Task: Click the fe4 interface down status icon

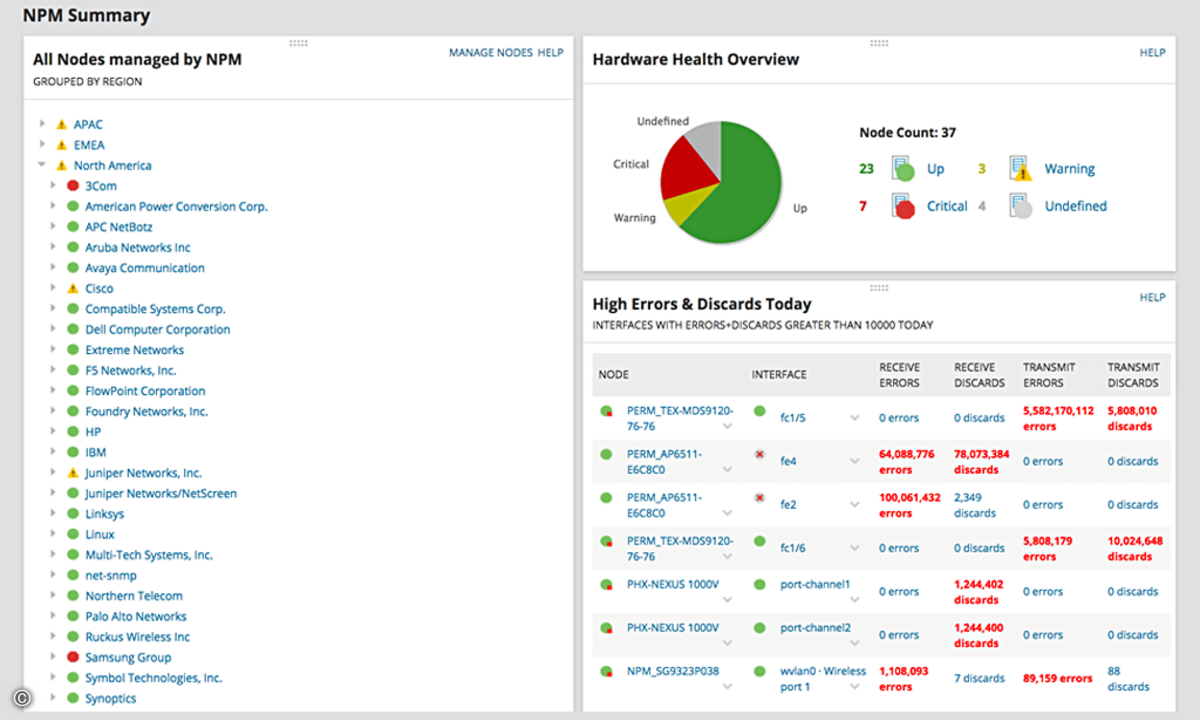Action: click(x=759, y=454)
